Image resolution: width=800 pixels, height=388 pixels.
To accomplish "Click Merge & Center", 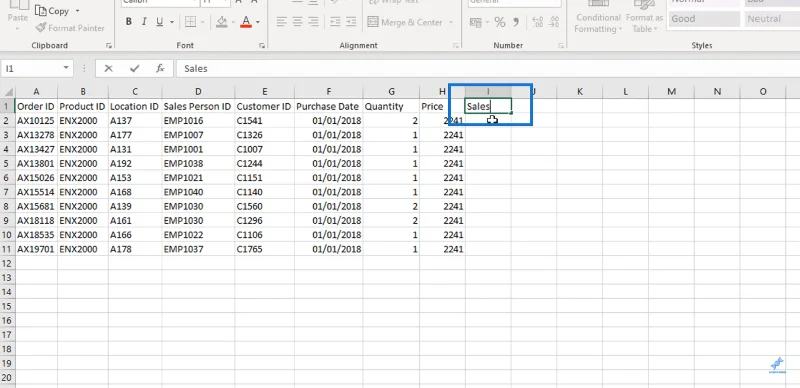I will (405, 22).
